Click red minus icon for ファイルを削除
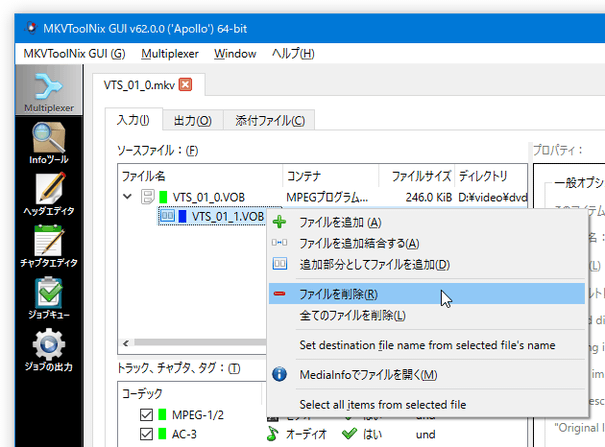 point(279,294)
